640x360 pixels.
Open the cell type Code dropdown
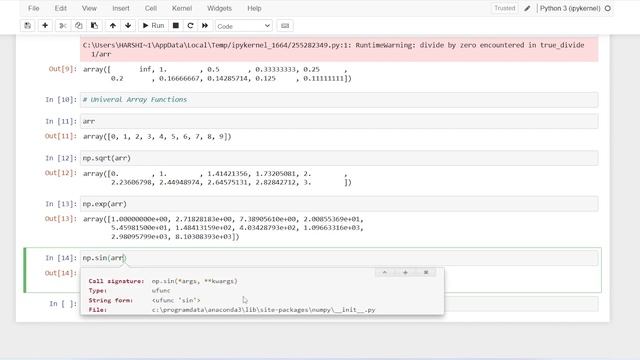[x=244, y=26]
